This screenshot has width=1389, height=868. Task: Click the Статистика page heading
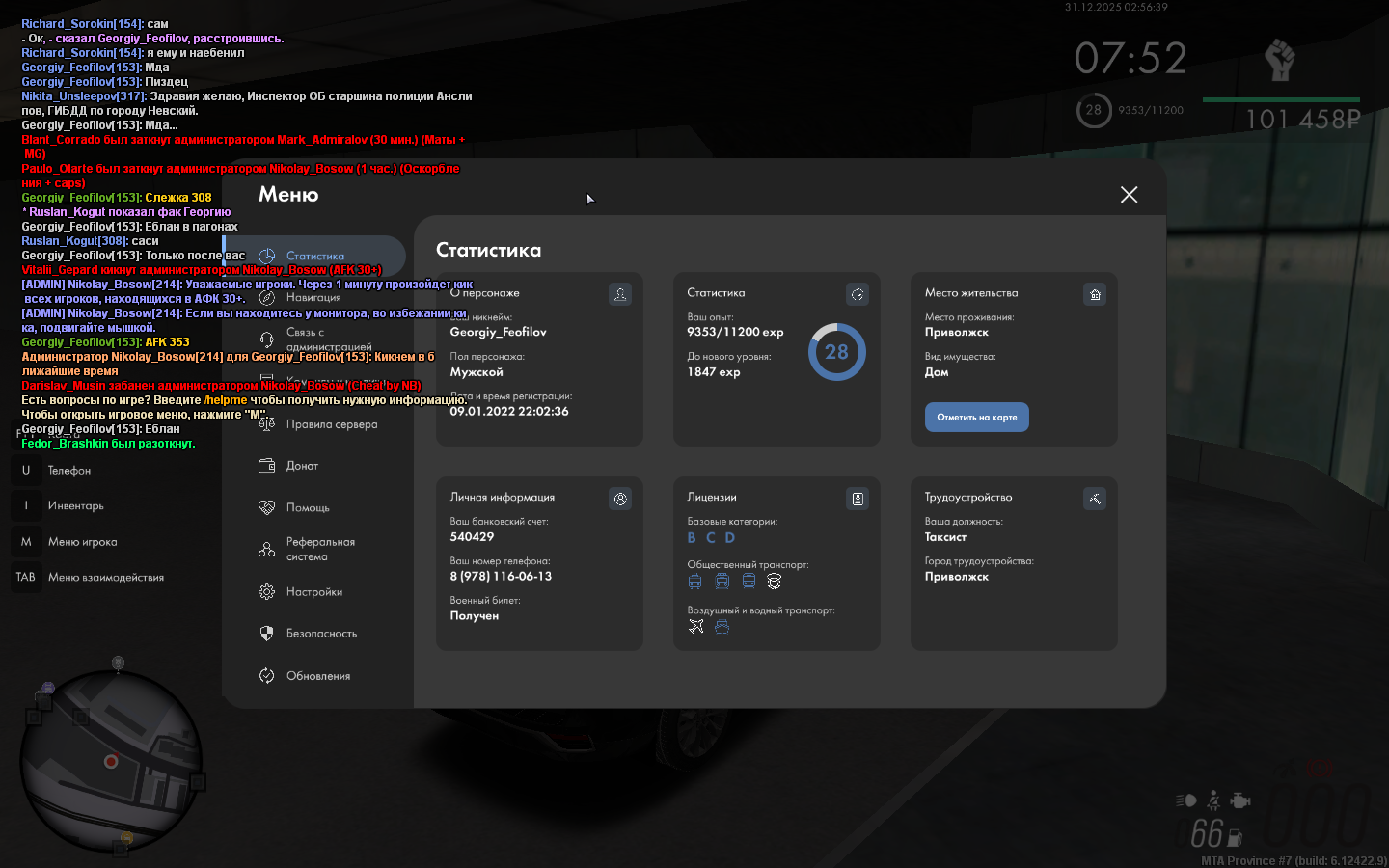tap(488, 250)
